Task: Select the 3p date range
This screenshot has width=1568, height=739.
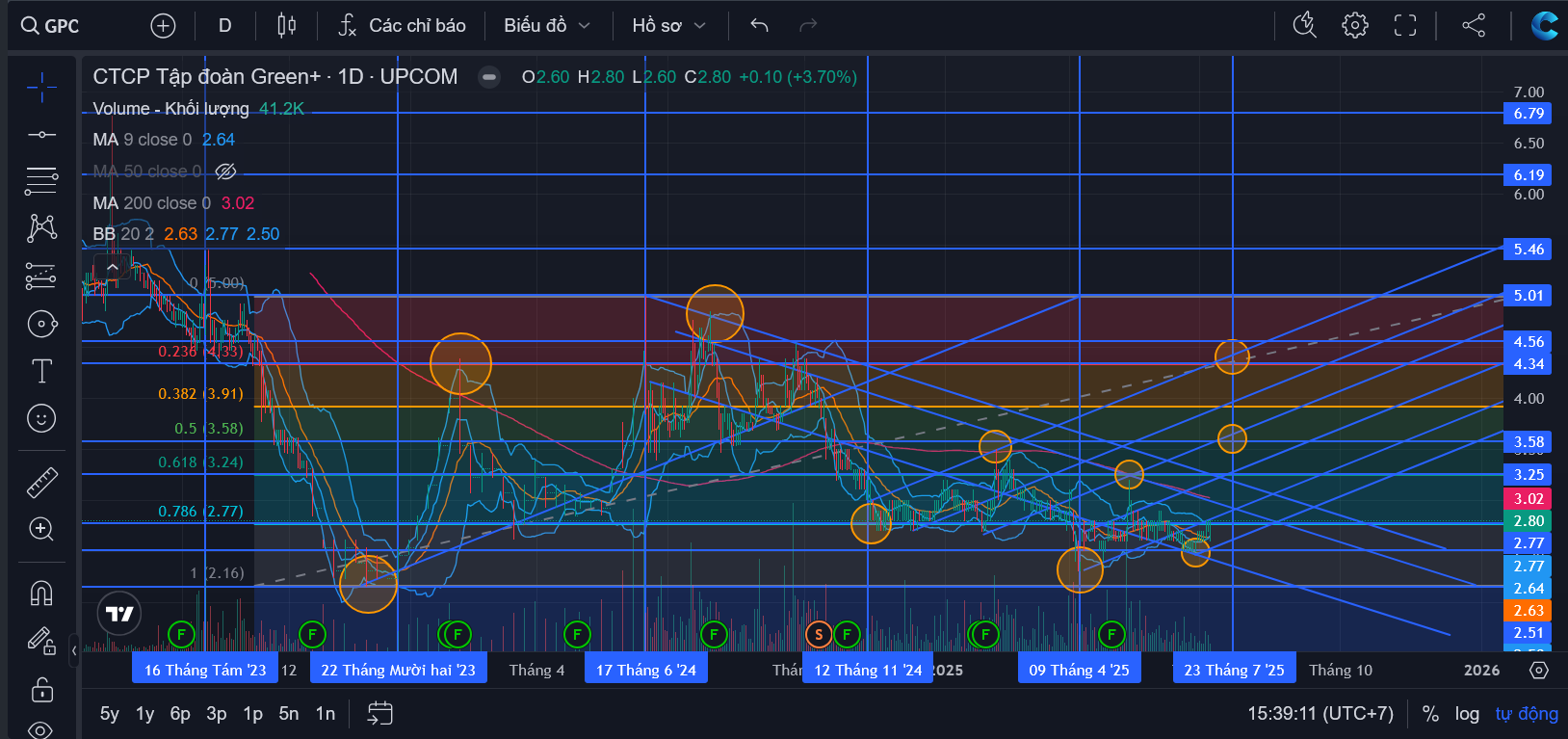Action: click(x=217, y=714)
